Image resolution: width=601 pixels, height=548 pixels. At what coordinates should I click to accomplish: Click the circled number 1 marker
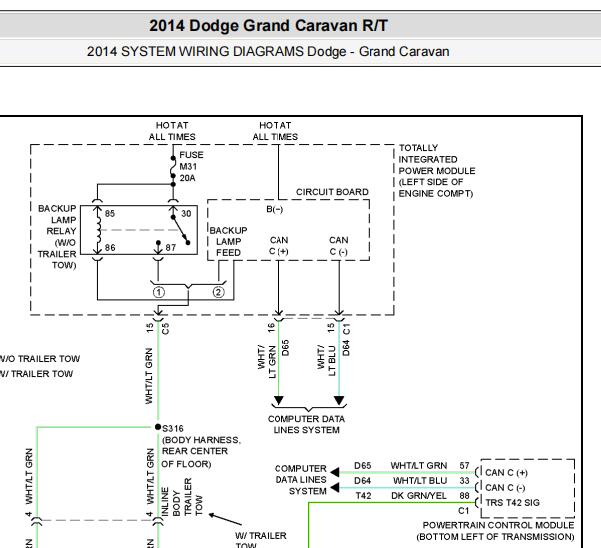click(159, 292)
